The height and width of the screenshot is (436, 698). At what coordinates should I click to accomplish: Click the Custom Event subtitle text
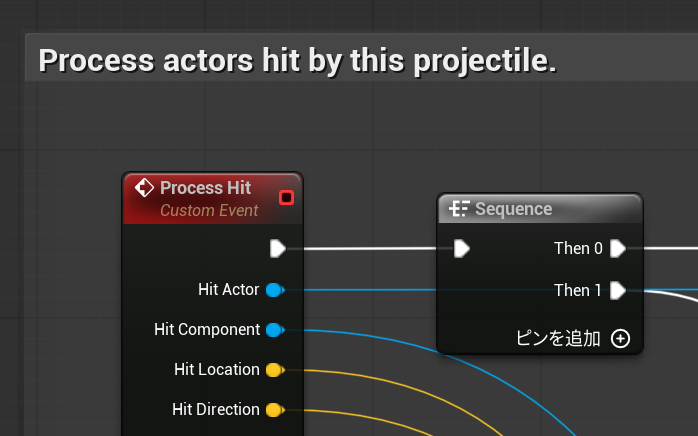point(209,211)
